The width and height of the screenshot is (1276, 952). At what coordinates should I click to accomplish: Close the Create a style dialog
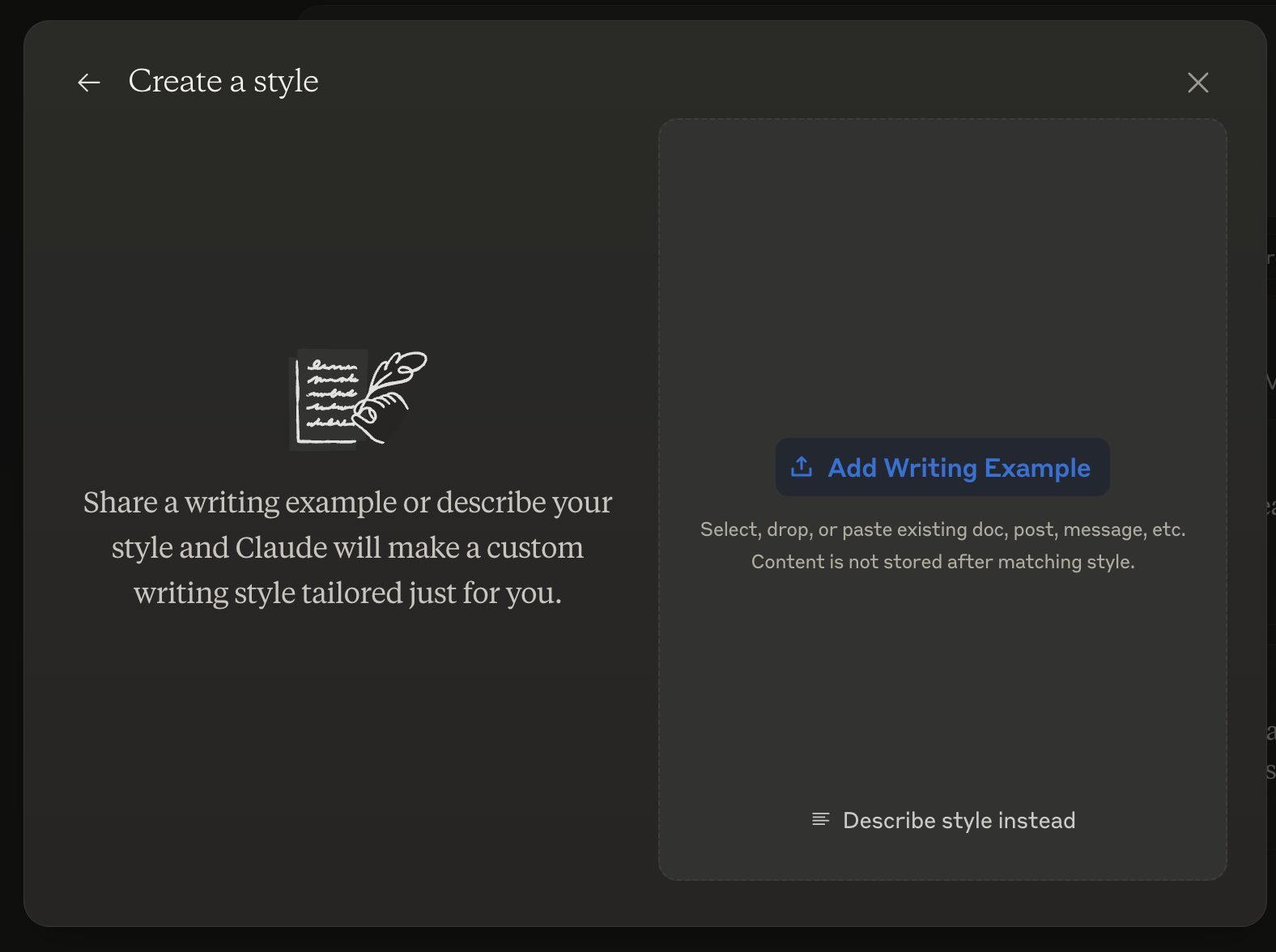tap(1197, 82)
